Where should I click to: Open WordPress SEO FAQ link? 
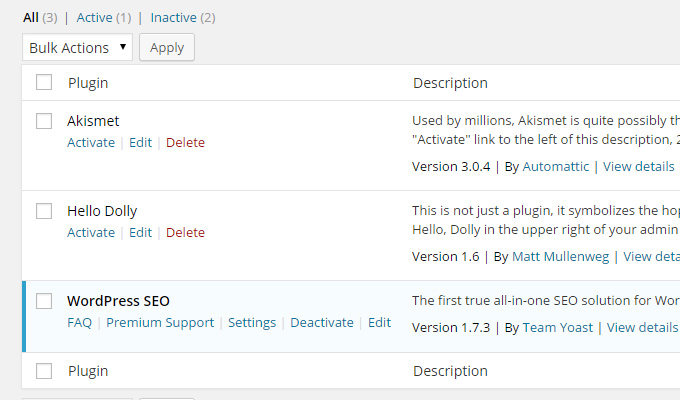point(79,323)
